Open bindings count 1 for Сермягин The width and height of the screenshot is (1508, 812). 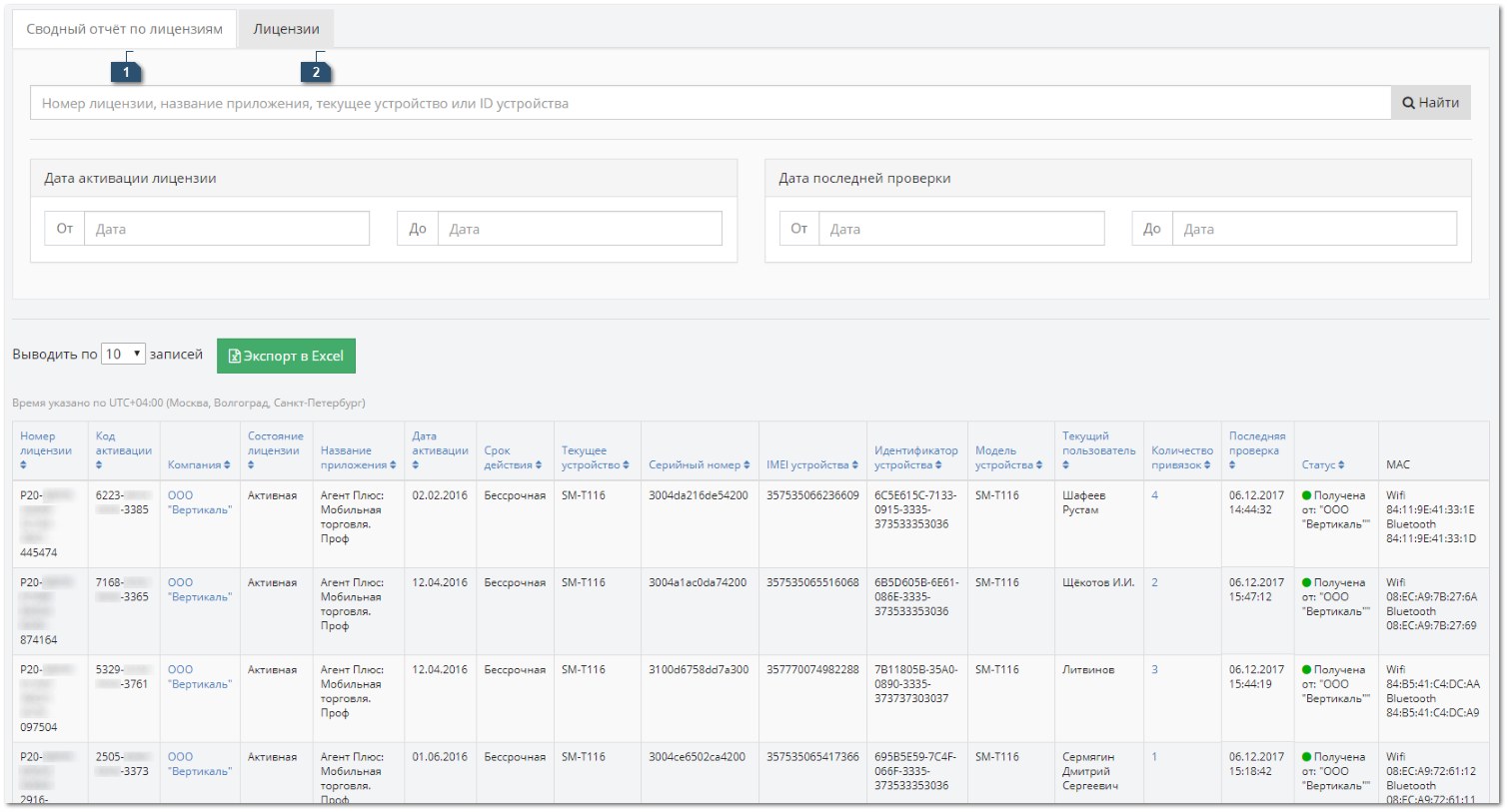point(1154,757)
